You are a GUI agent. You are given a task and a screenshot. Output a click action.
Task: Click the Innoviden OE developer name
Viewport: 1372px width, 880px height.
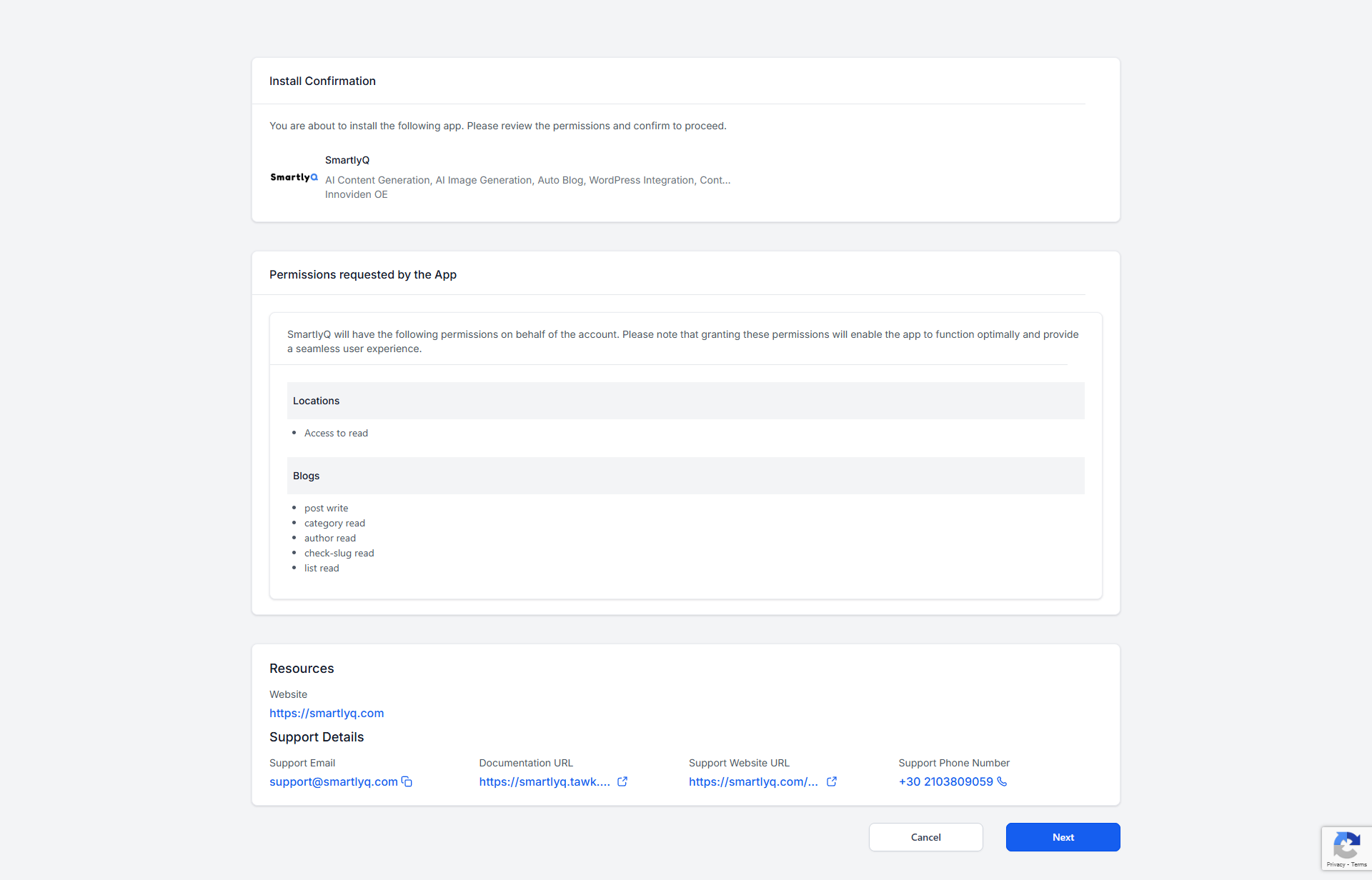(x=357, y=194)
